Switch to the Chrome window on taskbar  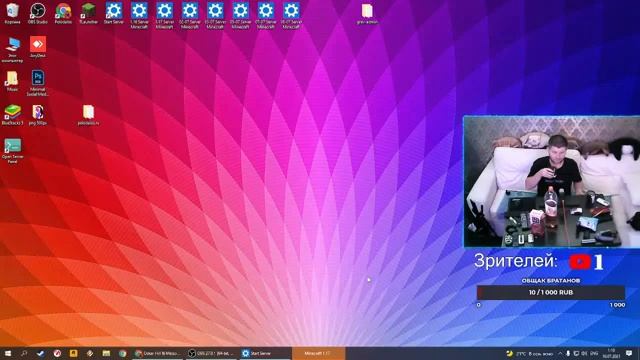tap(158, 353)
